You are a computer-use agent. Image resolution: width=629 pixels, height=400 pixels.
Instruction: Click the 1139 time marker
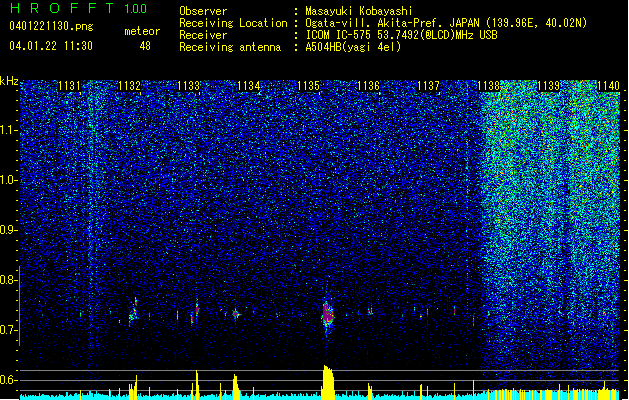click(548, 86)
